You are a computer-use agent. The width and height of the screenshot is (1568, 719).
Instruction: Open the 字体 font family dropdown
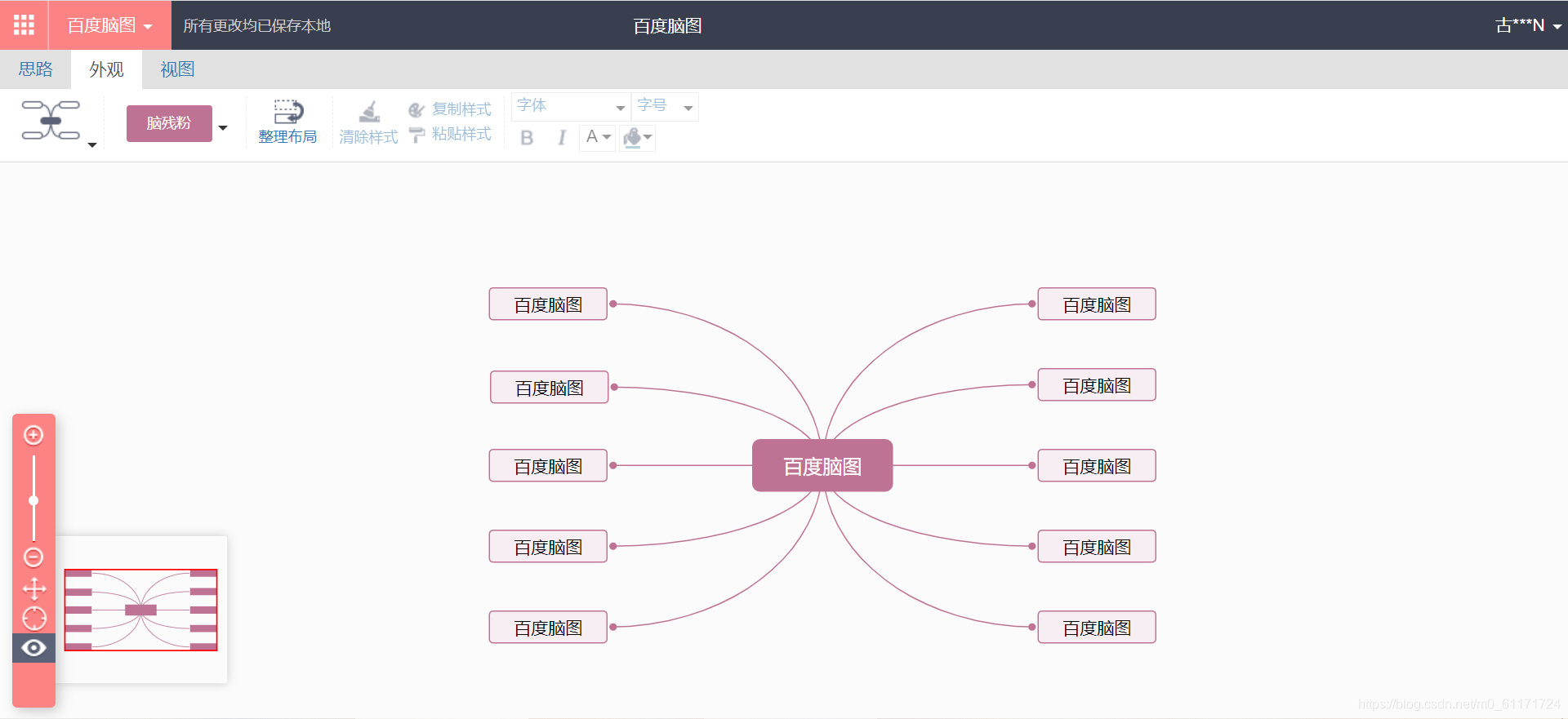click(571, 106)
